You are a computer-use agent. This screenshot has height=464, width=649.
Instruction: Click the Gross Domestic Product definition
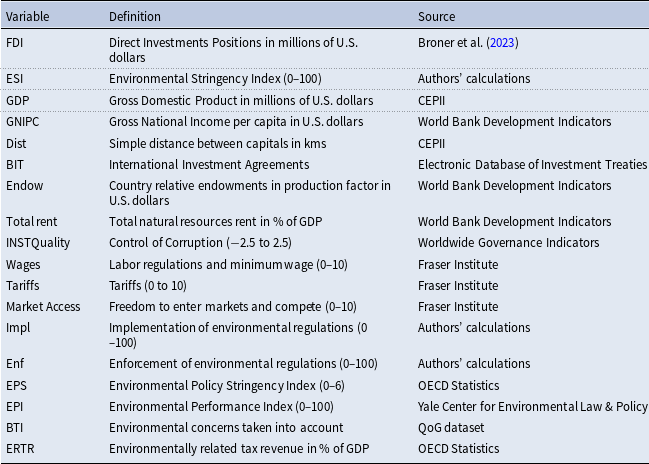pos(239,100)
